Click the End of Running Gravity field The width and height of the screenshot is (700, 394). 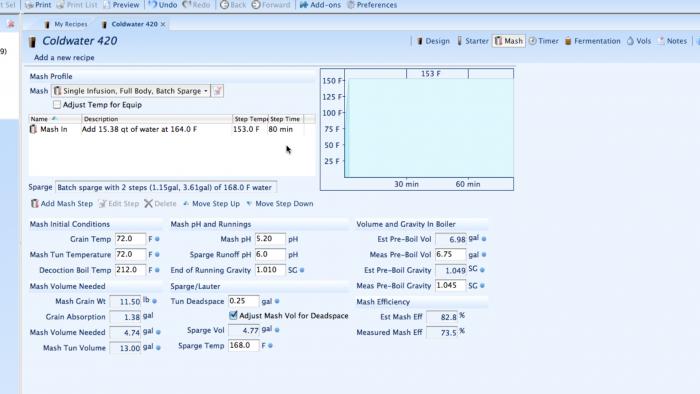pos(270,270)
